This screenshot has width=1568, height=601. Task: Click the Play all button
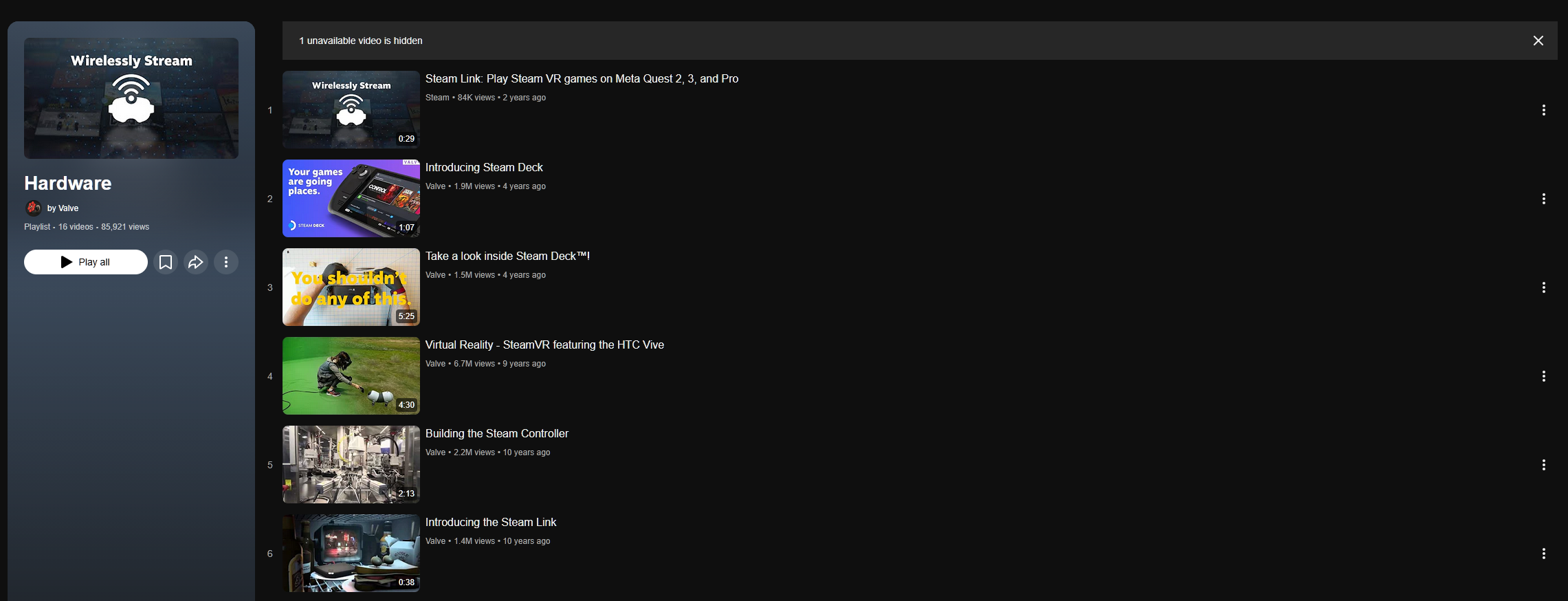pos(86,262)
